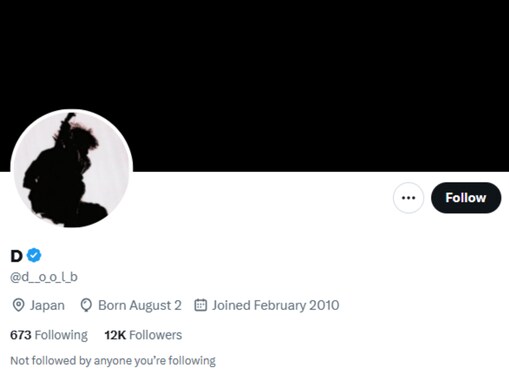
Task: Open the black header banner image
Action: [x=254, y=86]
